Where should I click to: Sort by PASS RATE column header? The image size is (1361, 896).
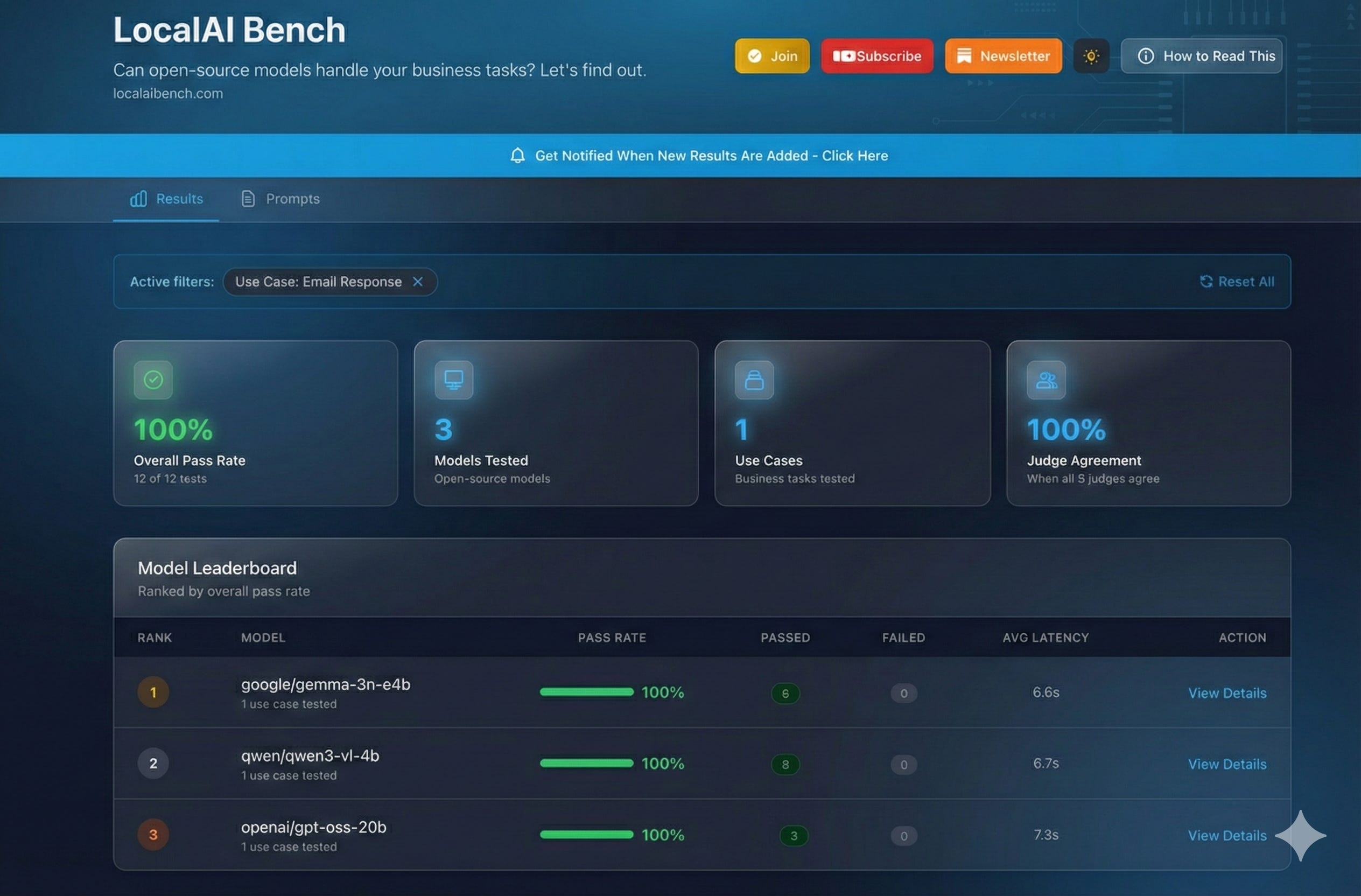click(x=612, y=638)
